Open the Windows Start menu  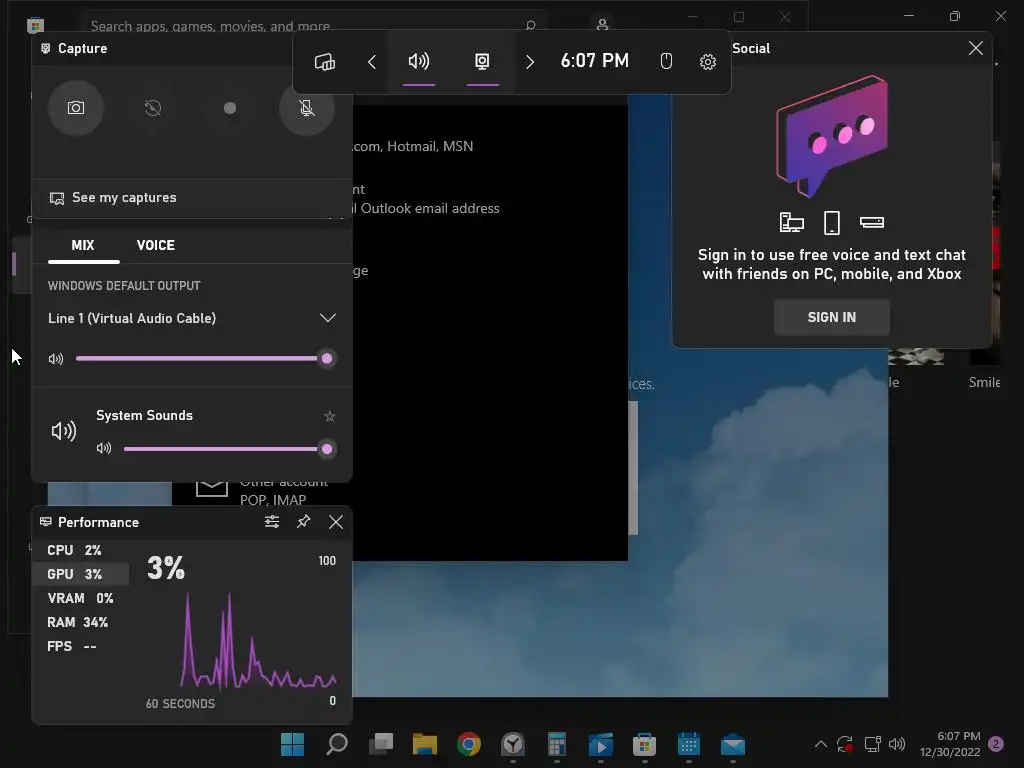coord(292,744)
